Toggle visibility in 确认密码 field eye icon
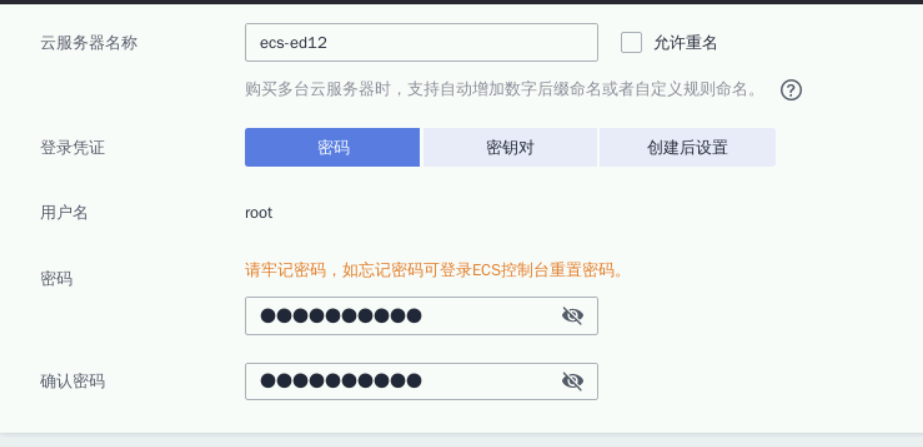 [x=572, y=381]
